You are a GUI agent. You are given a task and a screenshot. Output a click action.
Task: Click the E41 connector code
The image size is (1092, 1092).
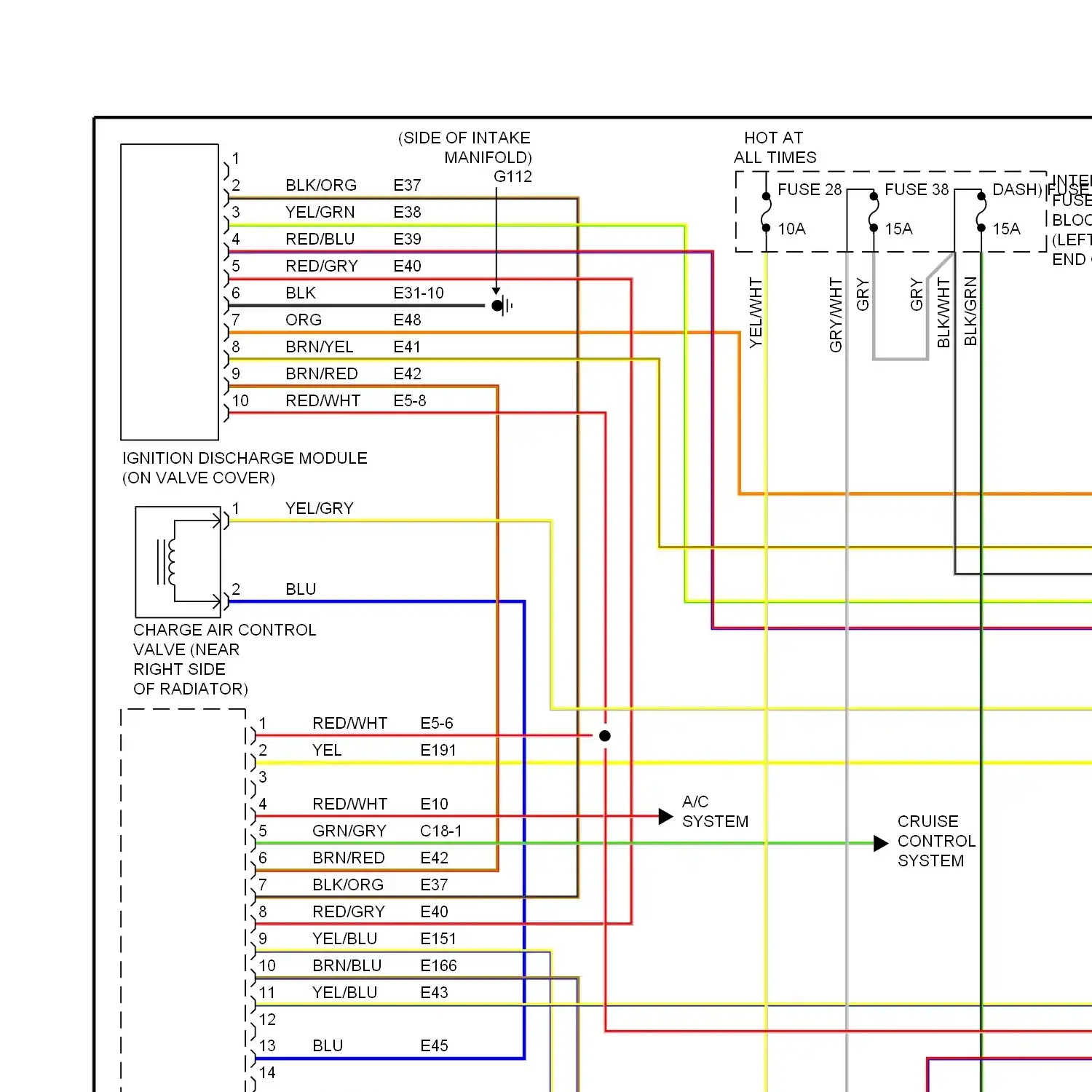[x=407, y=347]
